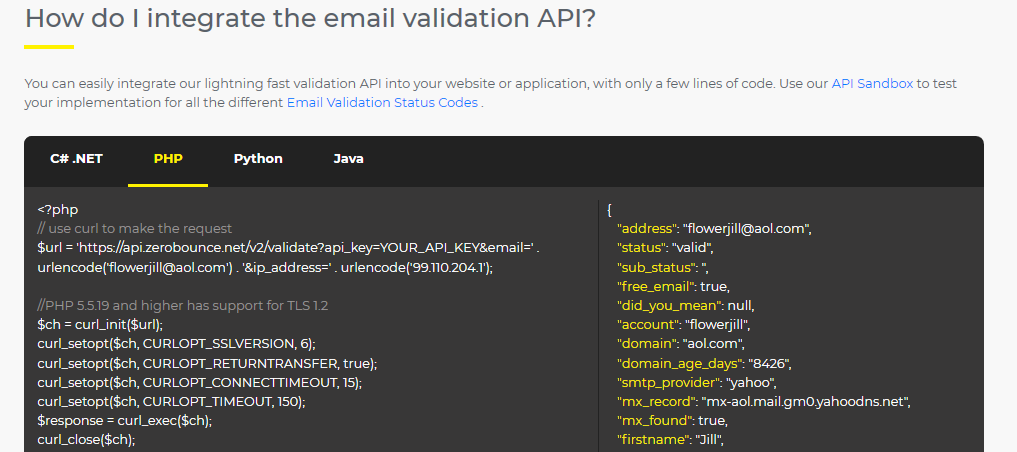Follow the Email Validation Status Codes link
The width and height of the screenshot is (1017, 452).
[x=382, y=103]
